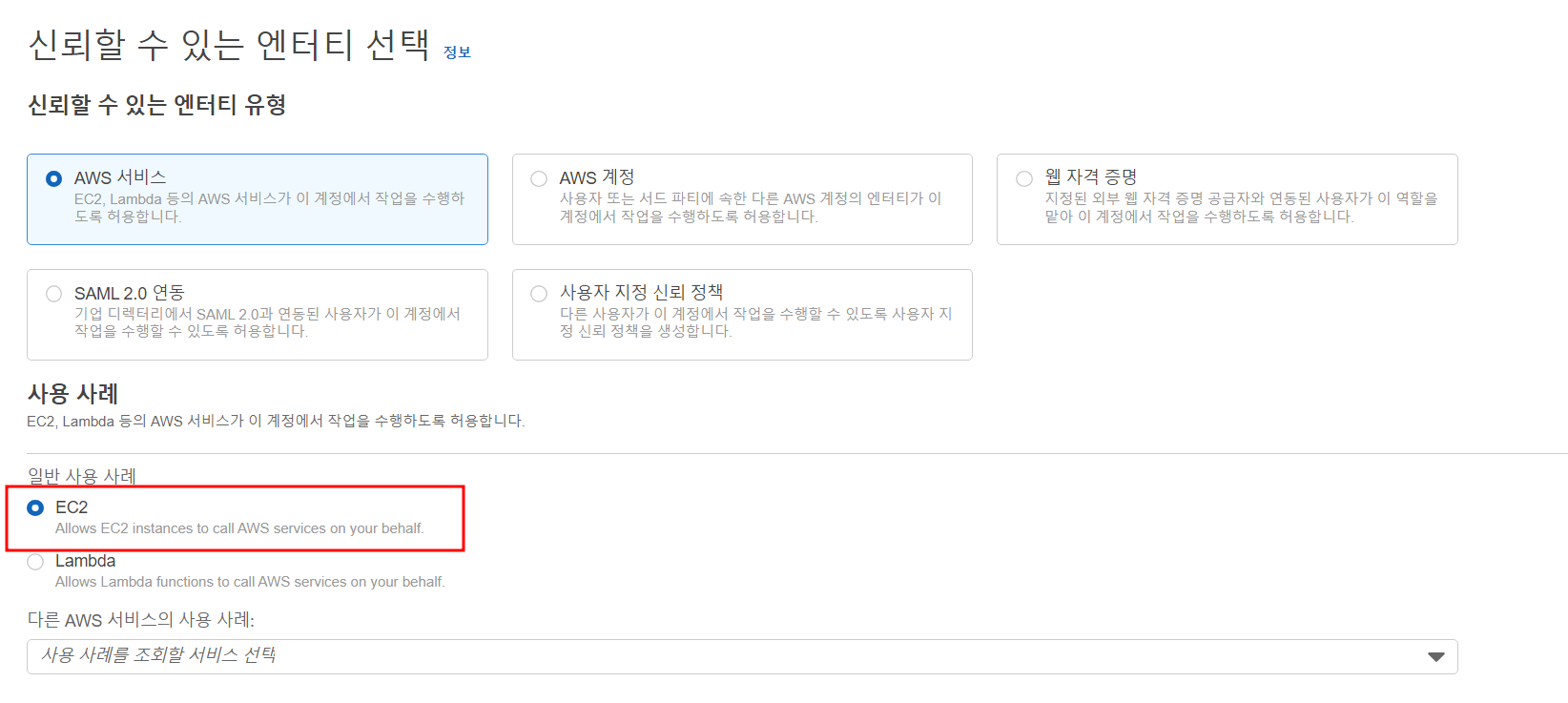1568x703 pixels.
Task: Select the AWS 서비스 radio button
Action: tap(54, 178)
